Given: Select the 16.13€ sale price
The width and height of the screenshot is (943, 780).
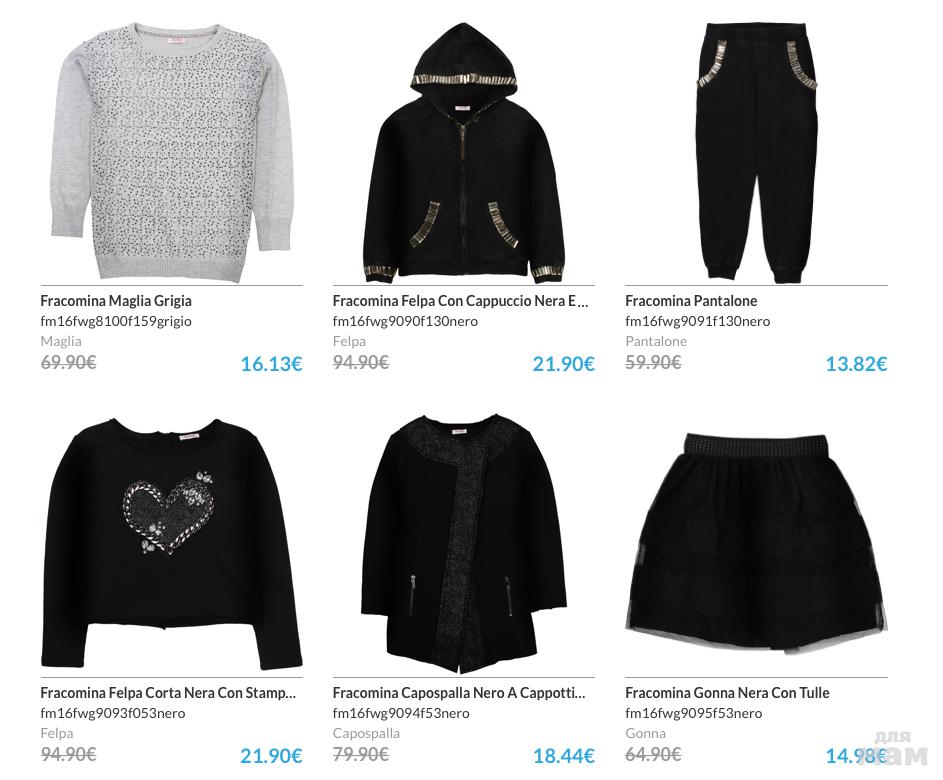Looking at the screenshot, I should point(271,364).
